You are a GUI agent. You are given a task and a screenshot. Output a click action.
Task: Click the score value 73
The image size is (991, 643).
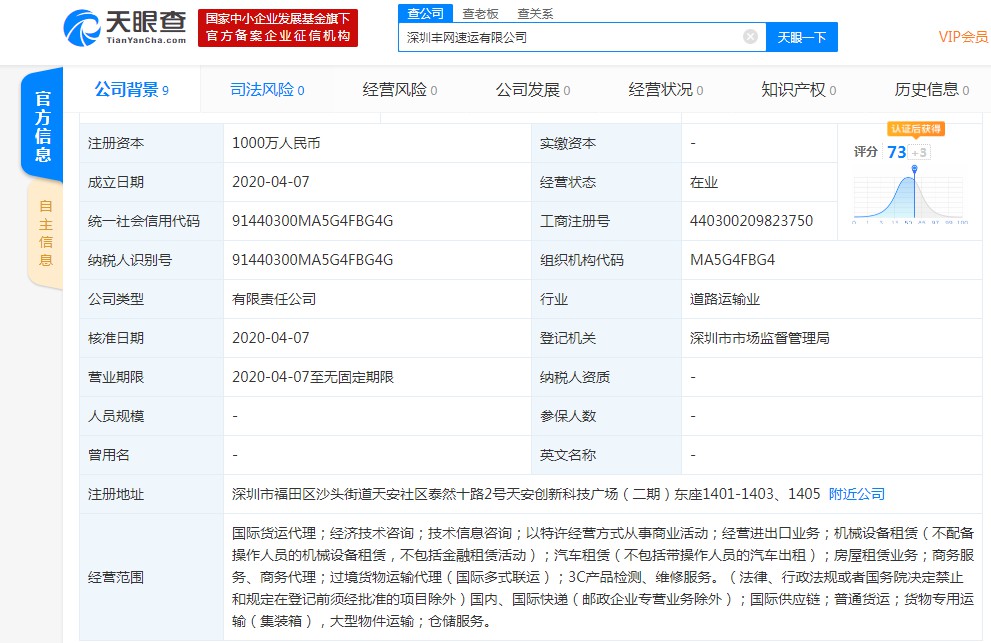point(896,152)
